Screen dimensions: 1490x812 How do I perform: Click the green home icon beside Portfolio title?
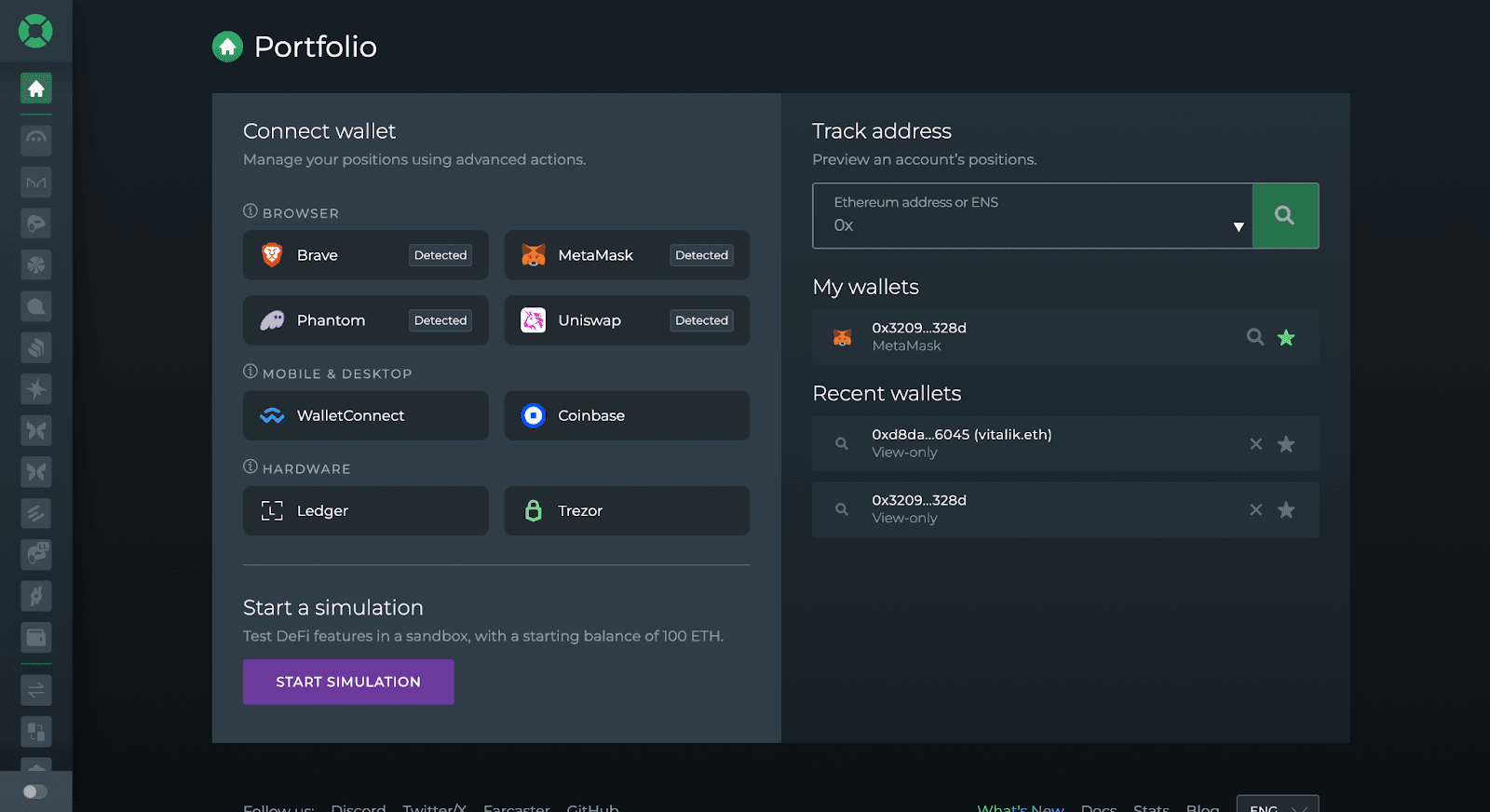tap(227, 47)
